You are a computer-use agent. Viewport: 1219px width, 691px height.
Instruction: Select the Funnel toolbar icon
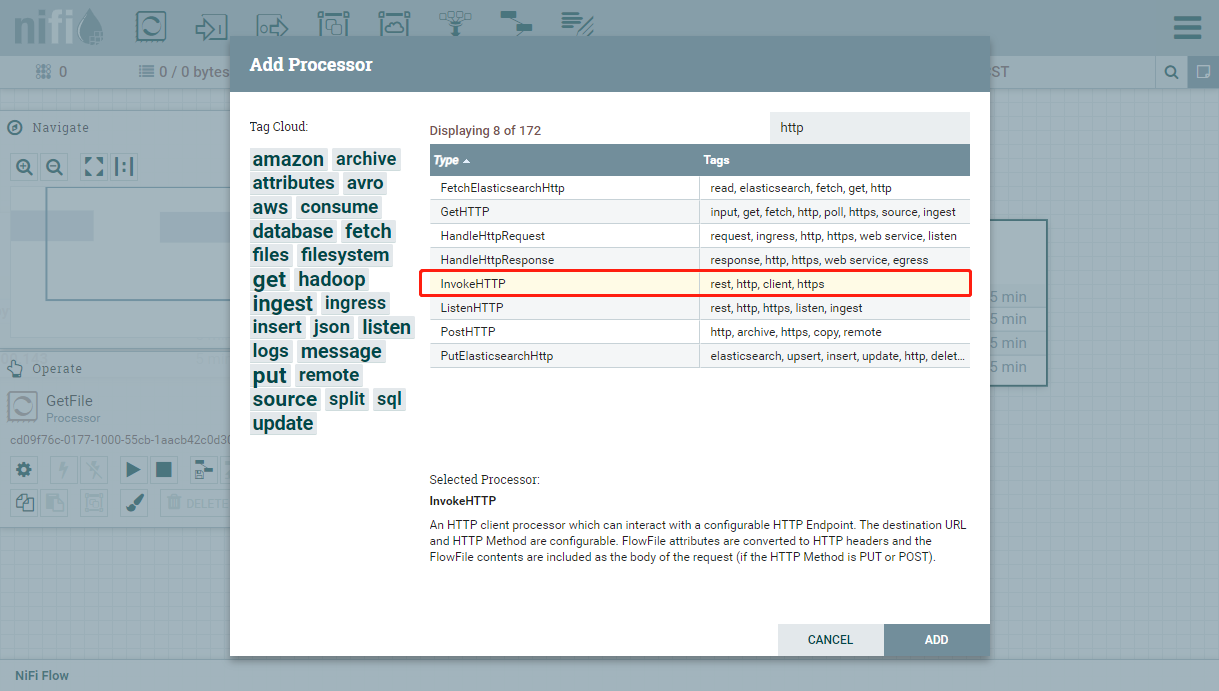455,26
